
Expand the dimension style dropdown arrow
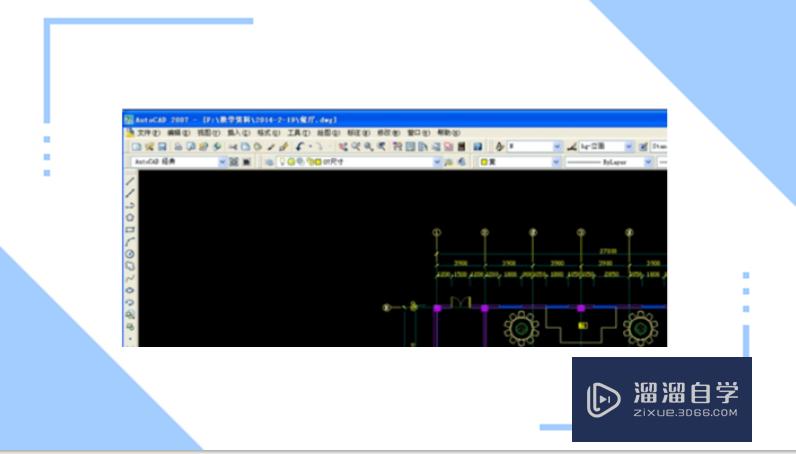629,147
